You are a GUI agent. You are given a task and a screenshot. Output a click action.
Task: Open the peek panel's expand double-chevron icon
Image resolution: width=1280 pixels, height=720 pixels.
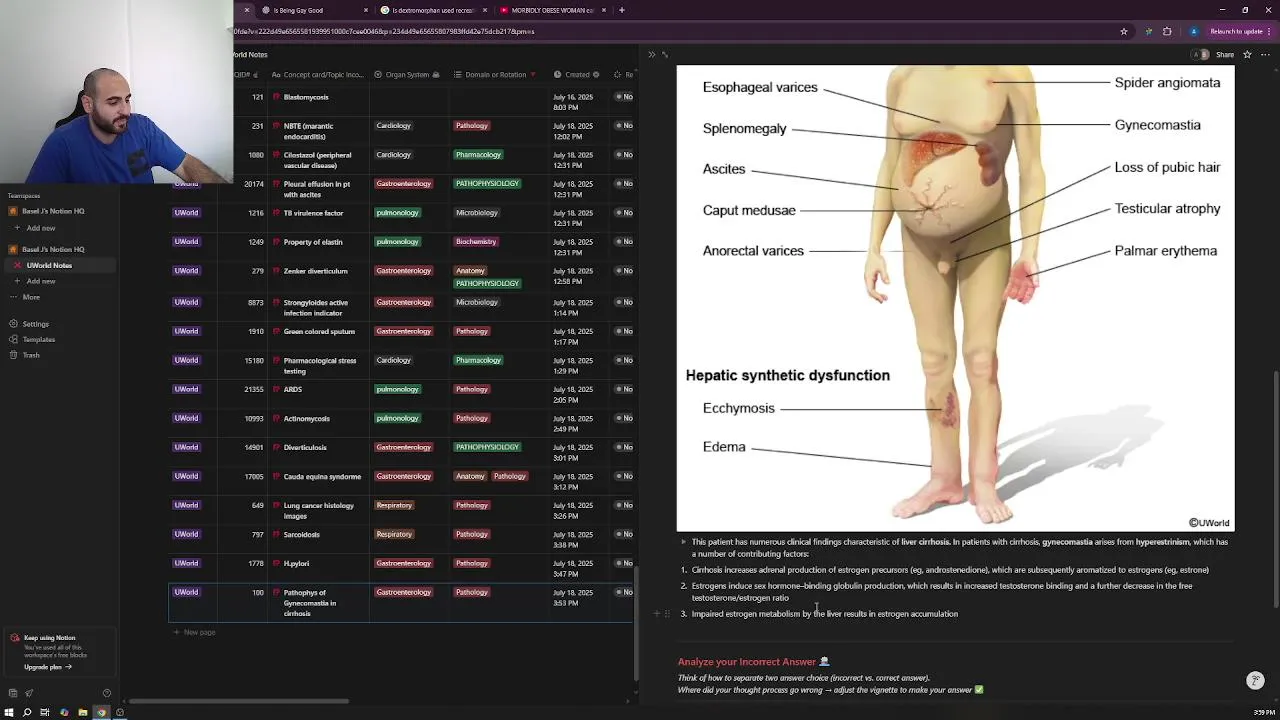click(x=651, y=54)
